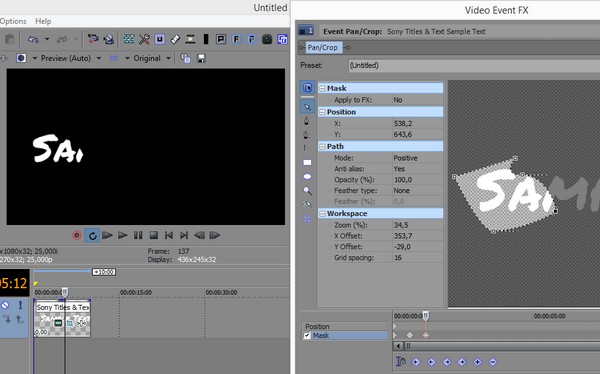Click the Normal Edit tool icon
This screenshot has height=374, width=600.
93,39
